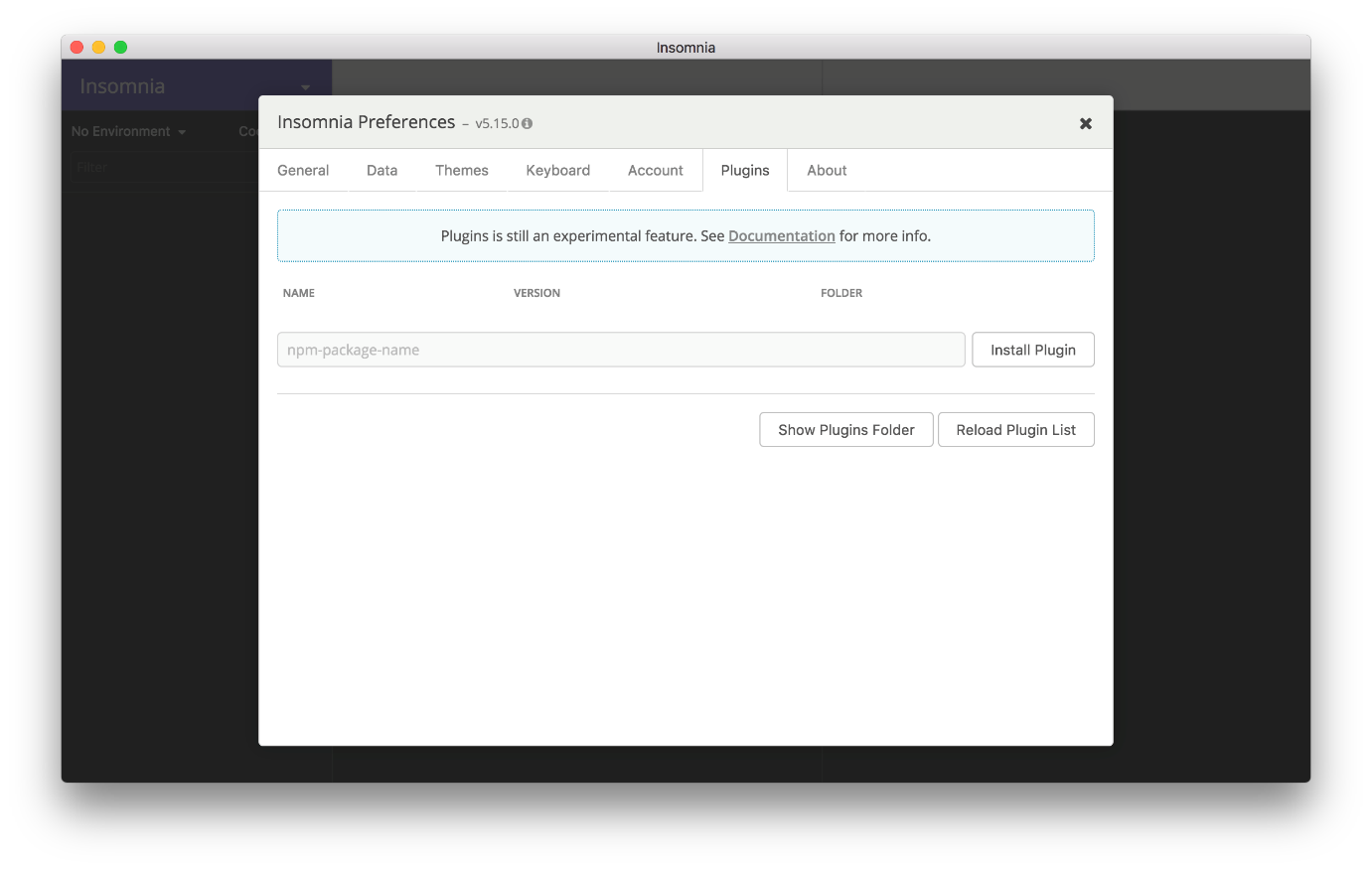
Task: Open the Documentation link
Action: point(782,236)
